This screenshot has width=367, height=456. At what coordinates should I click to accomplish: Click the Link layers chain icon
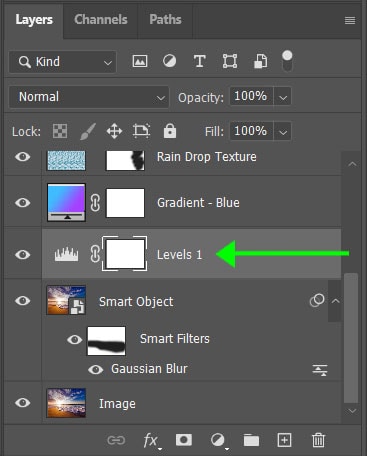tap(116, 440)
